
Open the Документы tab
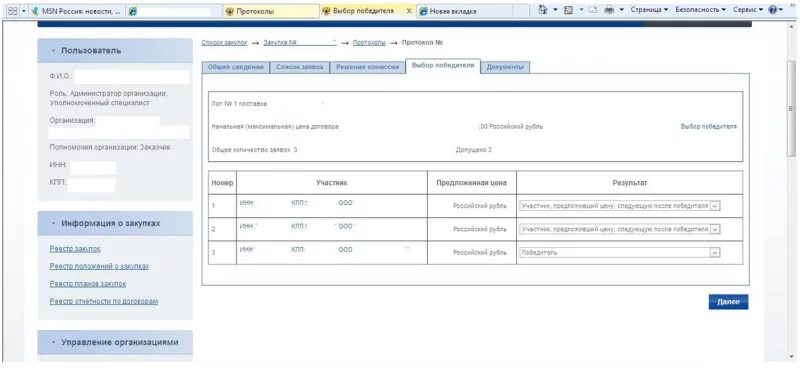click(505, 67)
